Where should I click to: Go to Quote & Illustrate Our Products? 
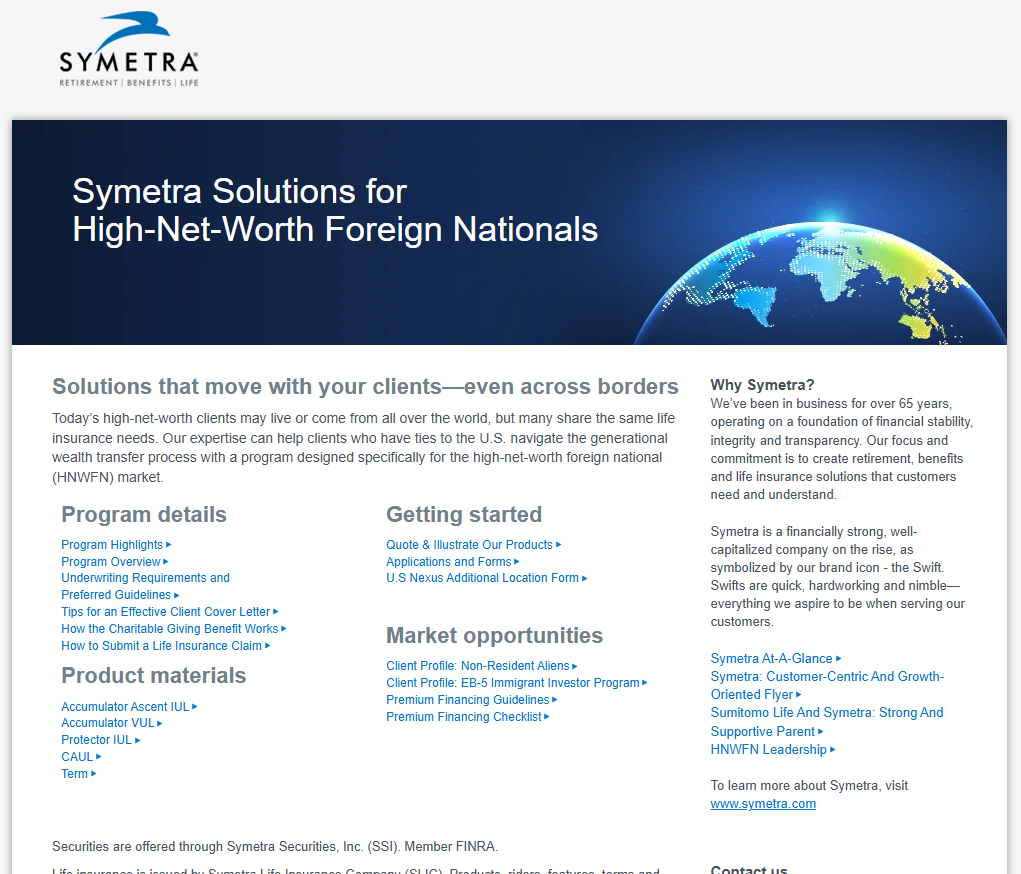[470, 545]
